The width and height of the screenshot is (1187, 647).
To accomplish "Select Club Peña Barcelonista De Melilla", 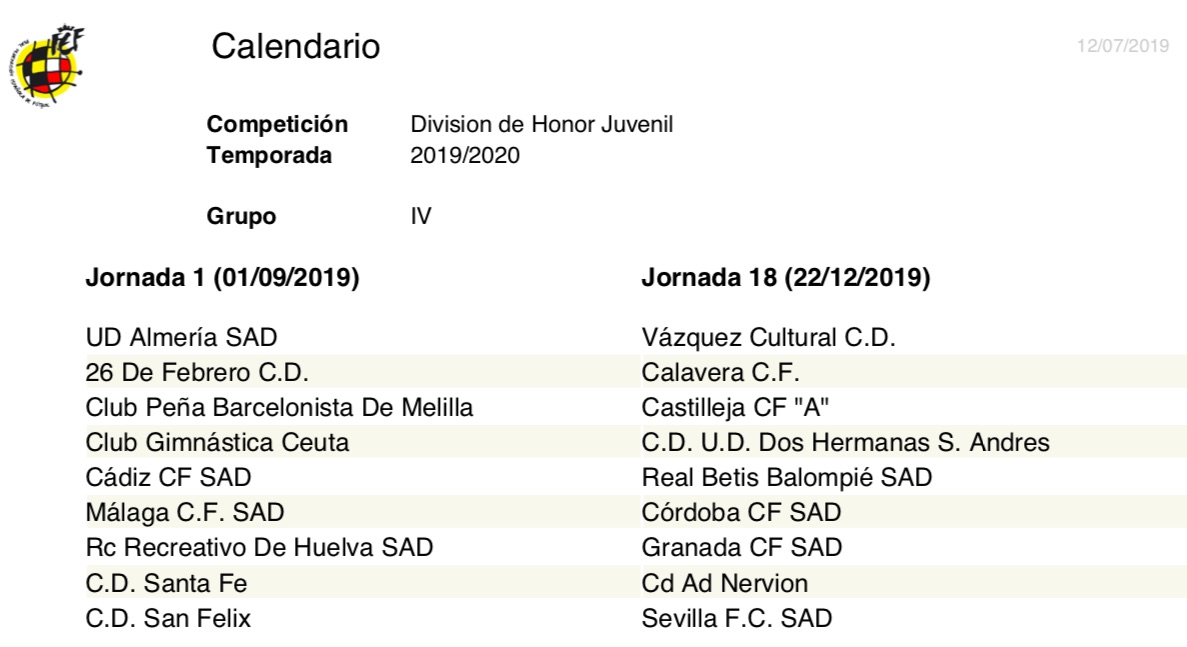I will tap(279, 407).
